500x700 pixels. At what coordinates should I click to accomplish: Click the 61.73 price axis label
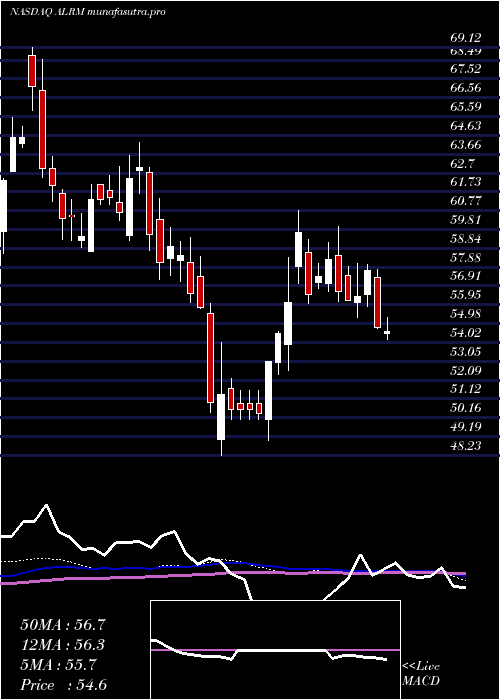pos(466,182)
